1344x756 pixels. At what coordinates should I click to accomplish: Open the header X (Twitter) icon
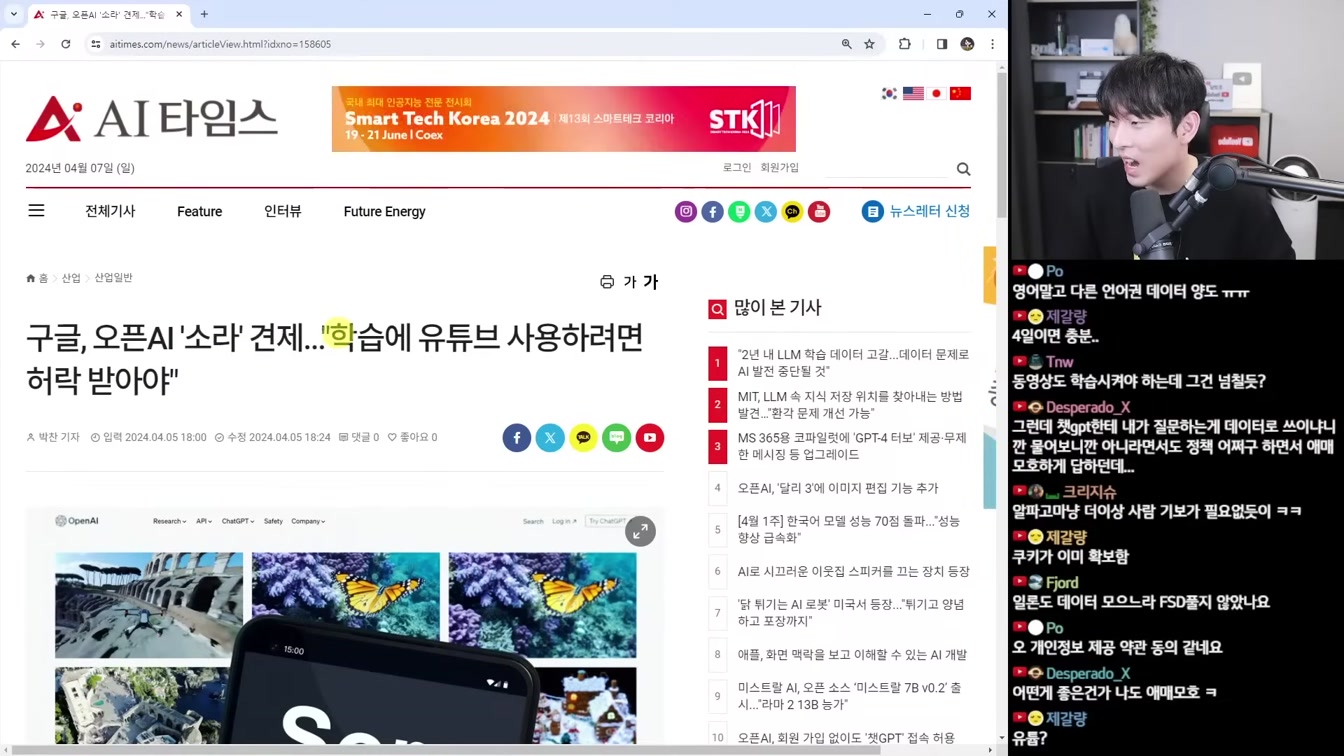point(766,211)
